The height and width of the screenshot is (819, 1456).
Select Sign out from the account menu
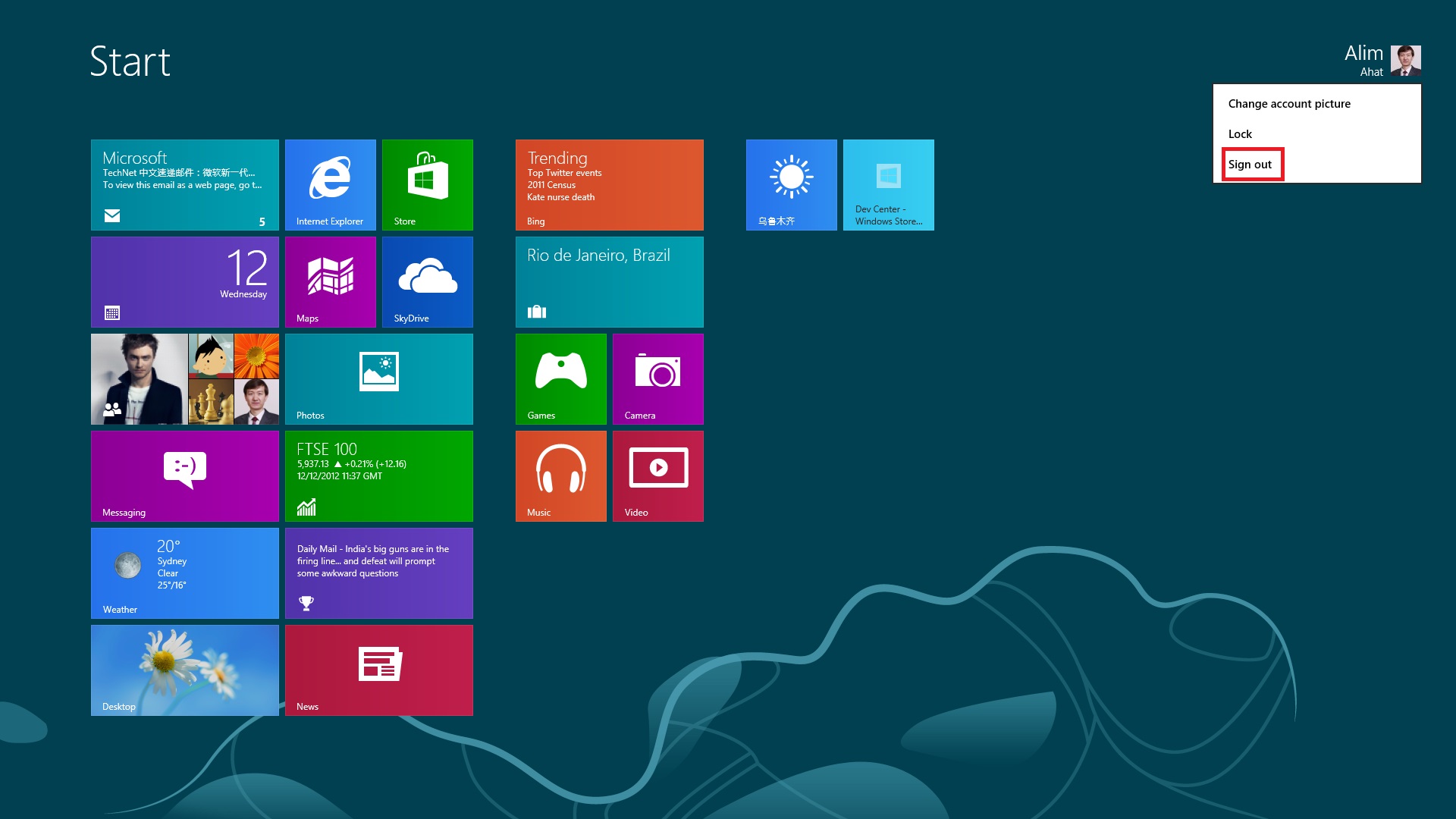(1316, 164)
